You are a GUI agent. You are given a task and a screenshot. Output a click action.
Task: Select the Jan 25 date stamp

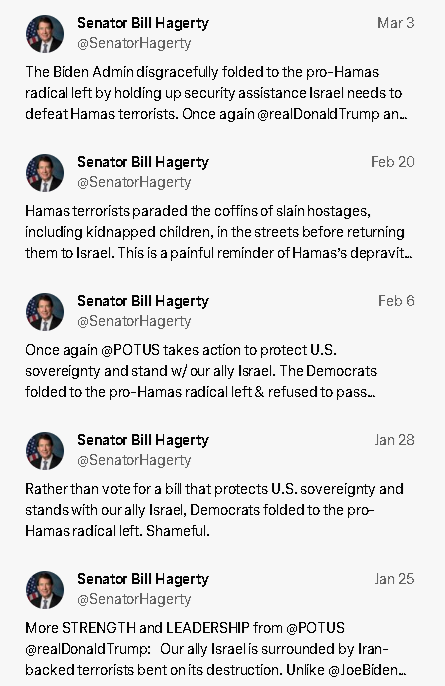[394, 579]
